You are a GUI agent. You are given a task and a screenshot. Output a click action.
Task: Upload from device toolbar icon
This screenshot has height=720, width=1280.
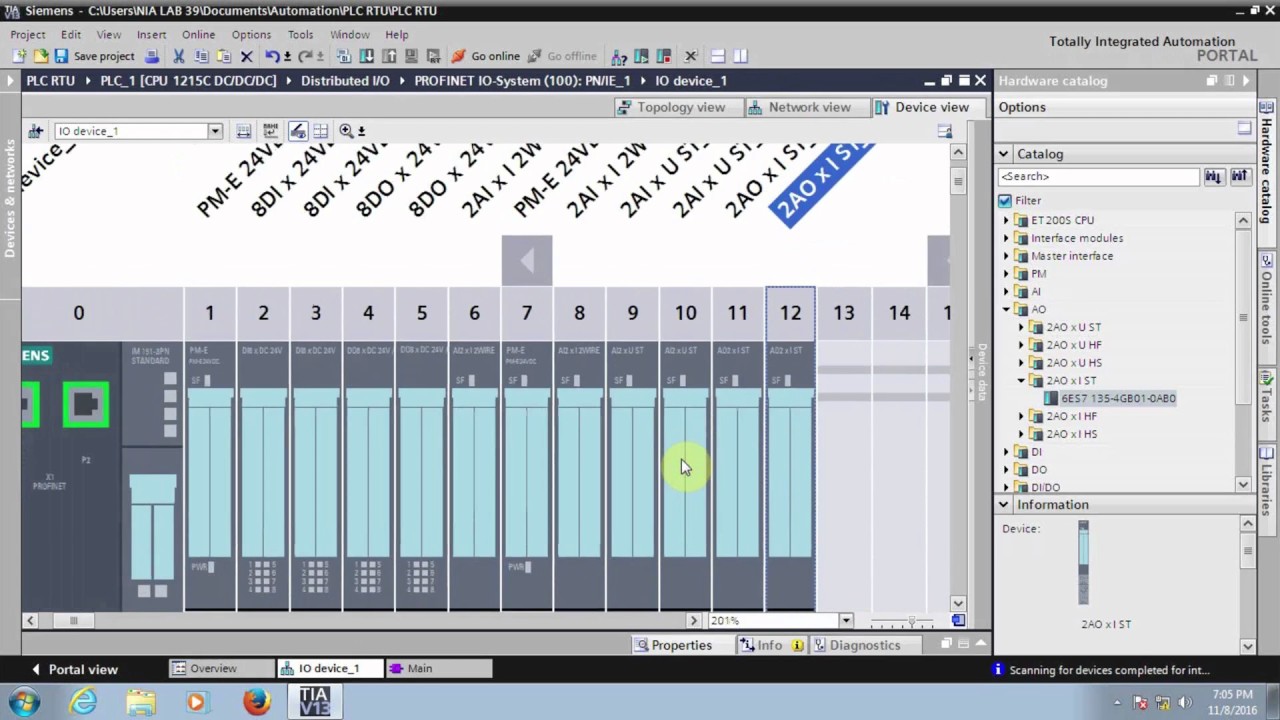(389, 56)
